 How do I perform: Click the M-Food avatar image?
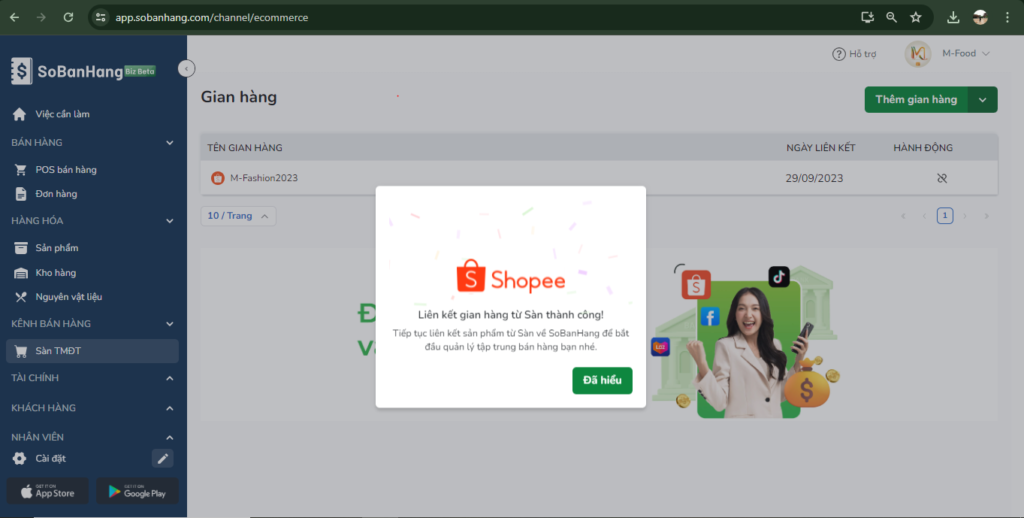pyautogui.click(x=918, y=54)
